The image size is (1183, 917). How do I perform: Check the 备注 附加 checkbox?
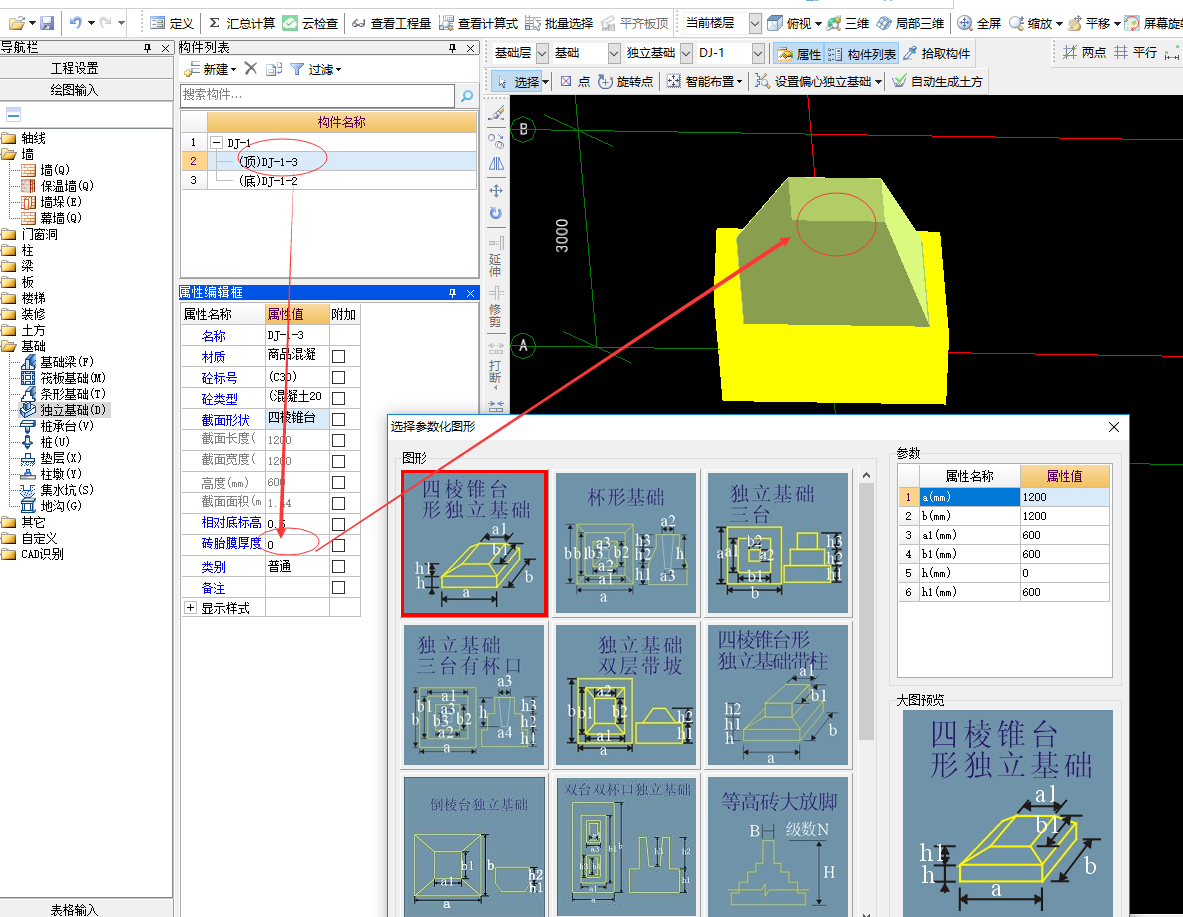[339, 587]
